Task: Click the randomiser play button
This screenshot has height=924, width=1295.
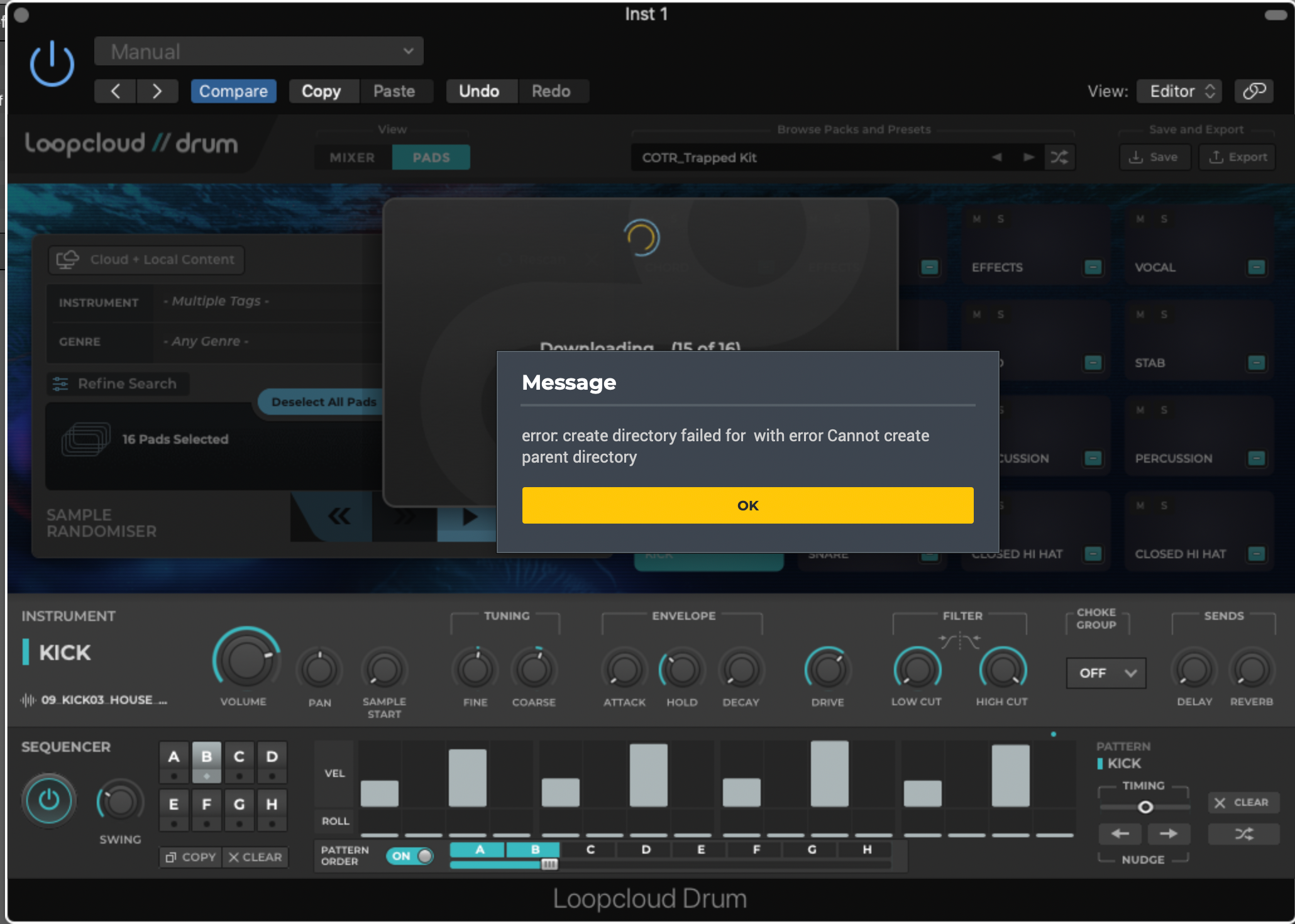Action: coord(469,517)
